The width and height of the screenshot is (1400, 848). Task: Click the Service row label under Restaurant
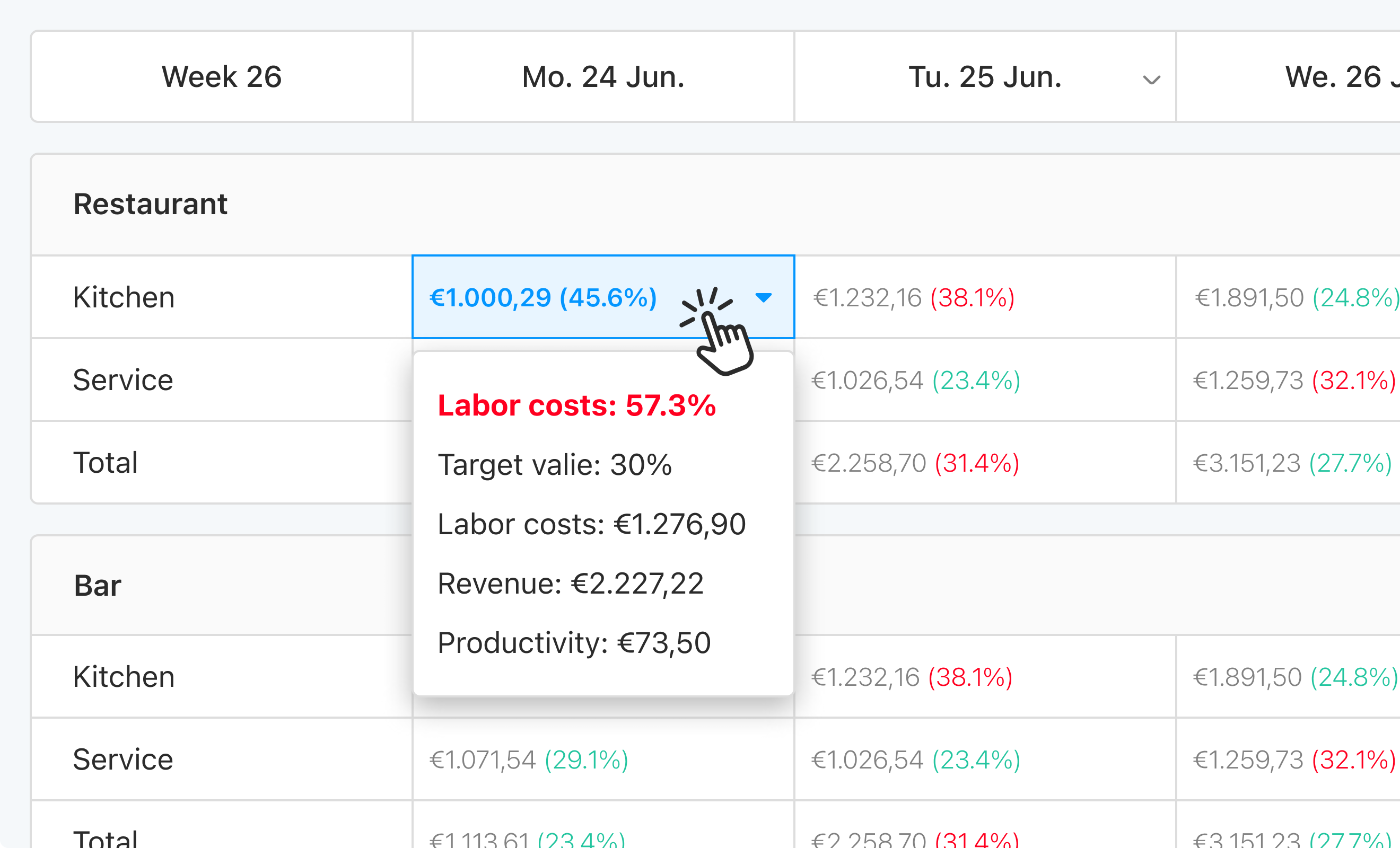coord(122,379)
